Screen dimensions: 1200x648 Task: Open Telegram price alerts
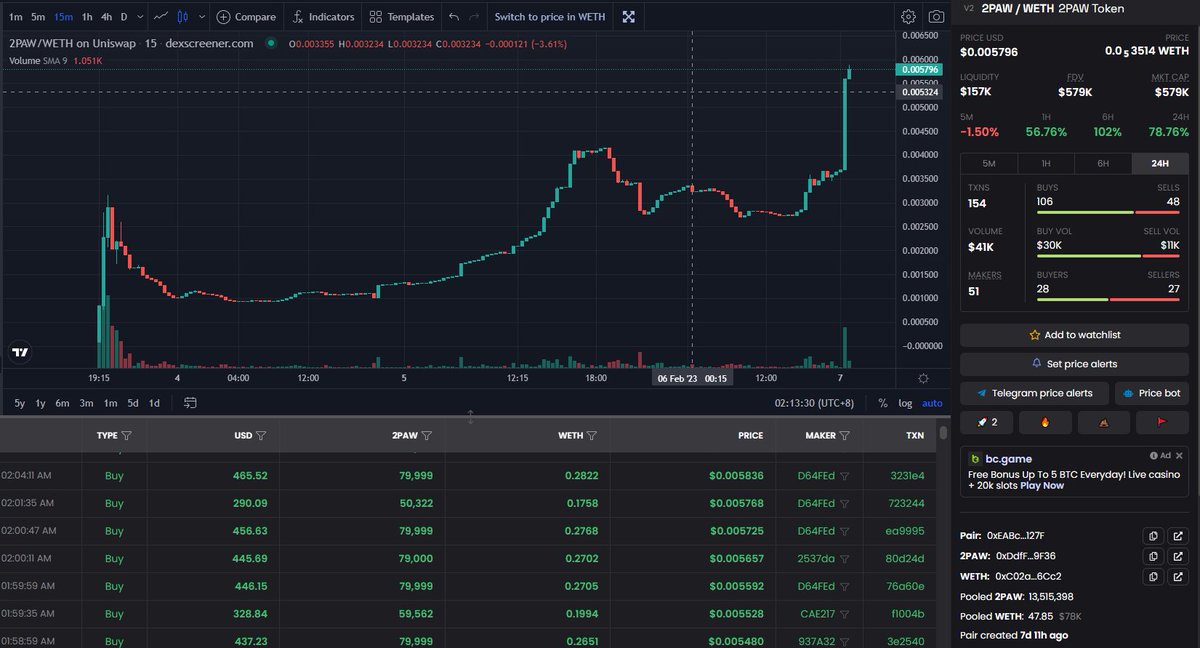pyautogui.click(x=1034, y=393)
